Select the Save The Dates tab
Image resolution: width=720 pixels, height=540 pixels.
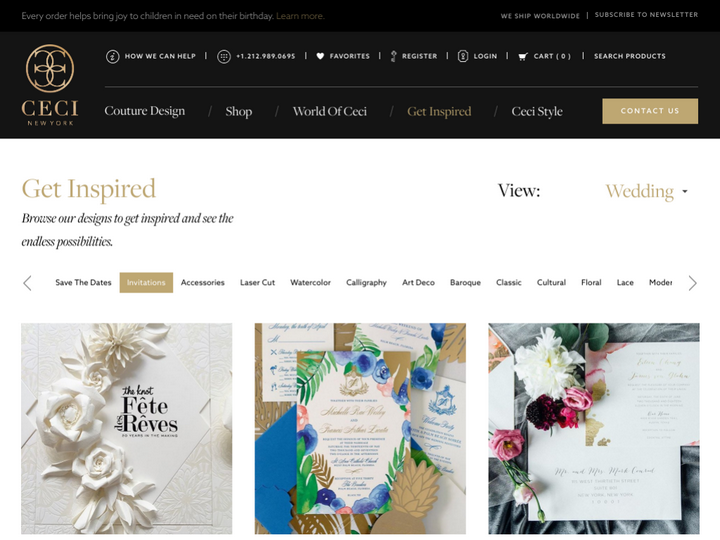tap(83, 282)
